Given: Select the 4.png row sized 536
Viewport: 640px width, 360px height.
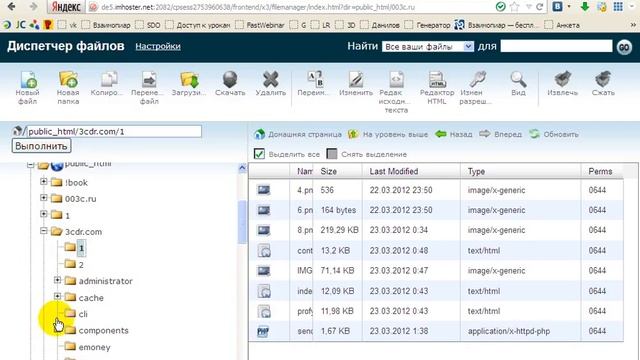Looking at the screenshot, I should (x=436, y=190).
